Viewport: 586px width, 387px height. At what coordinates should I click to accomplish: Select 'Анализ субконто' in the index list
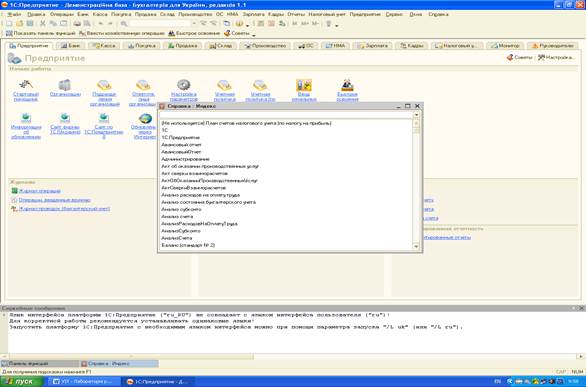(x=181, y=209)
